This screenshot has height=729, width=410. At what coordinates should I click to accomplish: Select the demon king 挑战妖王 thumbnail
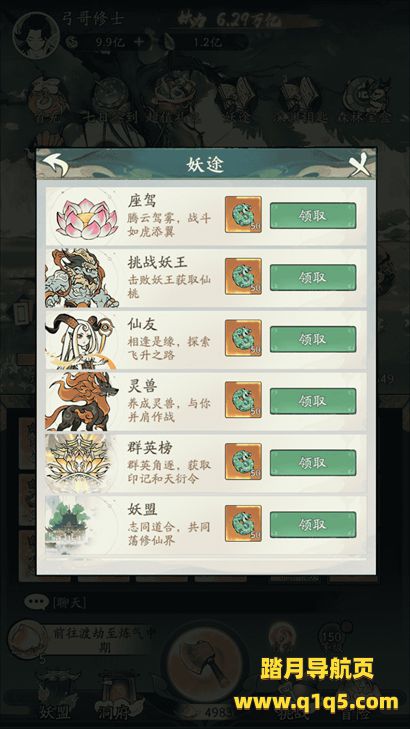tap(81, 278)
